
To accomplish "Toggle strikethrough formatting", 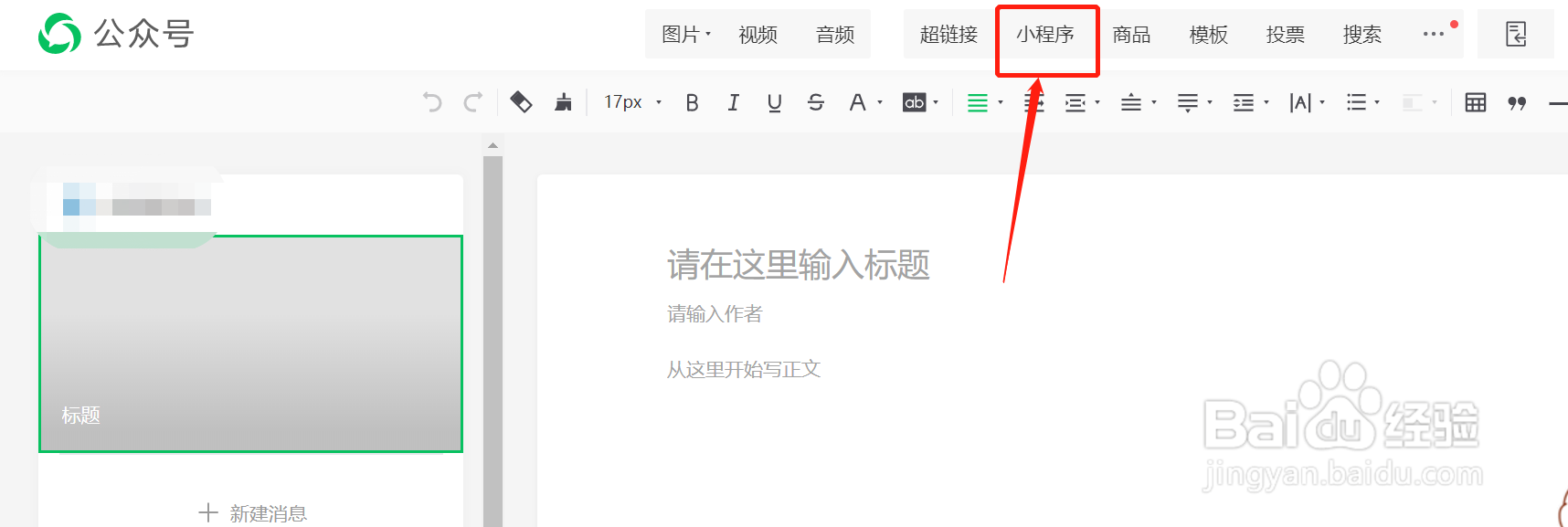I will point(816,103).
